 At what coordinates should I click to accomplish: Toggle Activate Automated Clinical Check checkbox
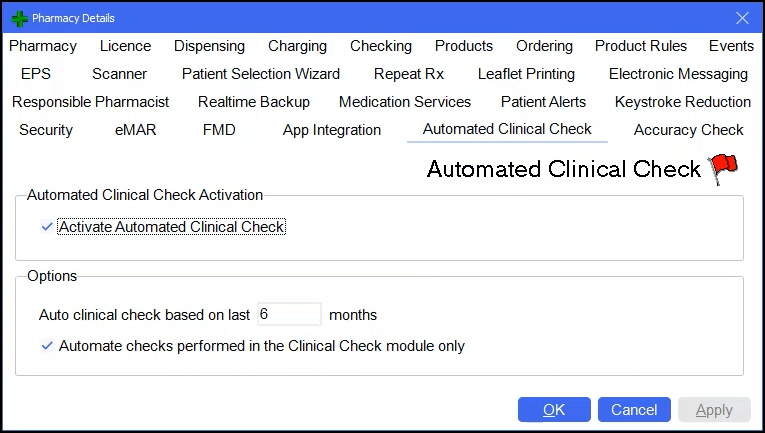pos(47,227)
